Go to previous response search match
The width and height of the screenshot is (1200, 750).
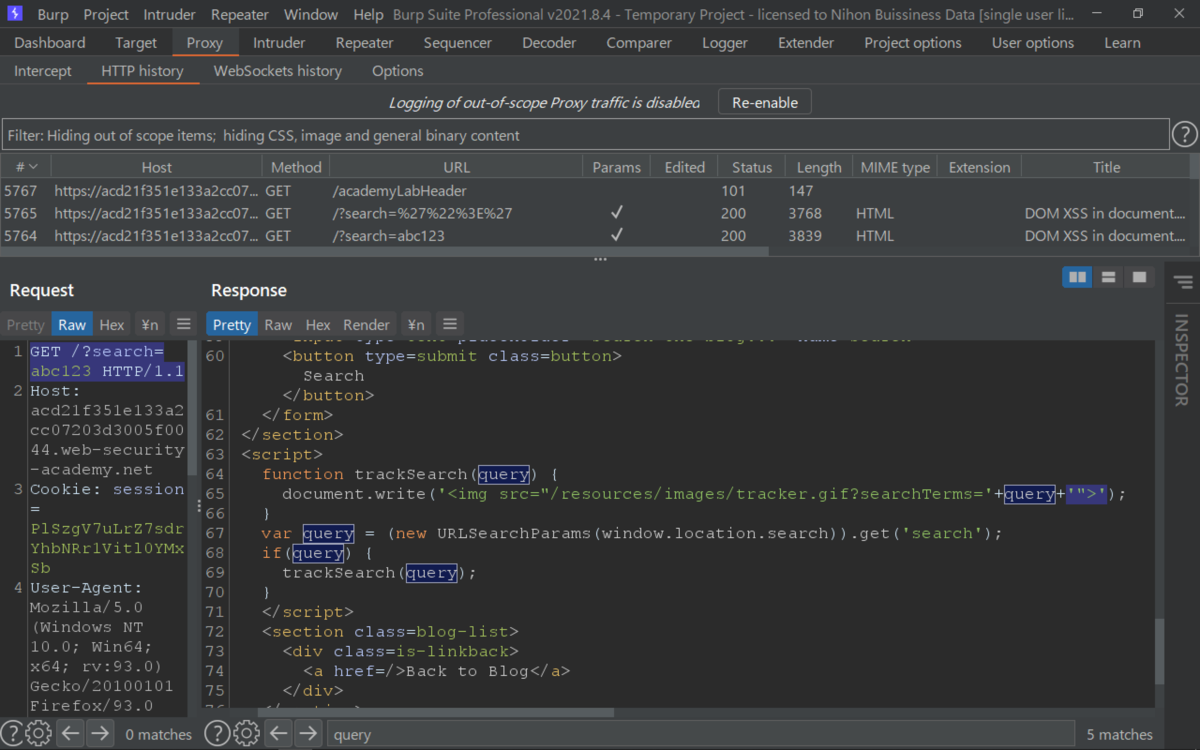(279, 733)
